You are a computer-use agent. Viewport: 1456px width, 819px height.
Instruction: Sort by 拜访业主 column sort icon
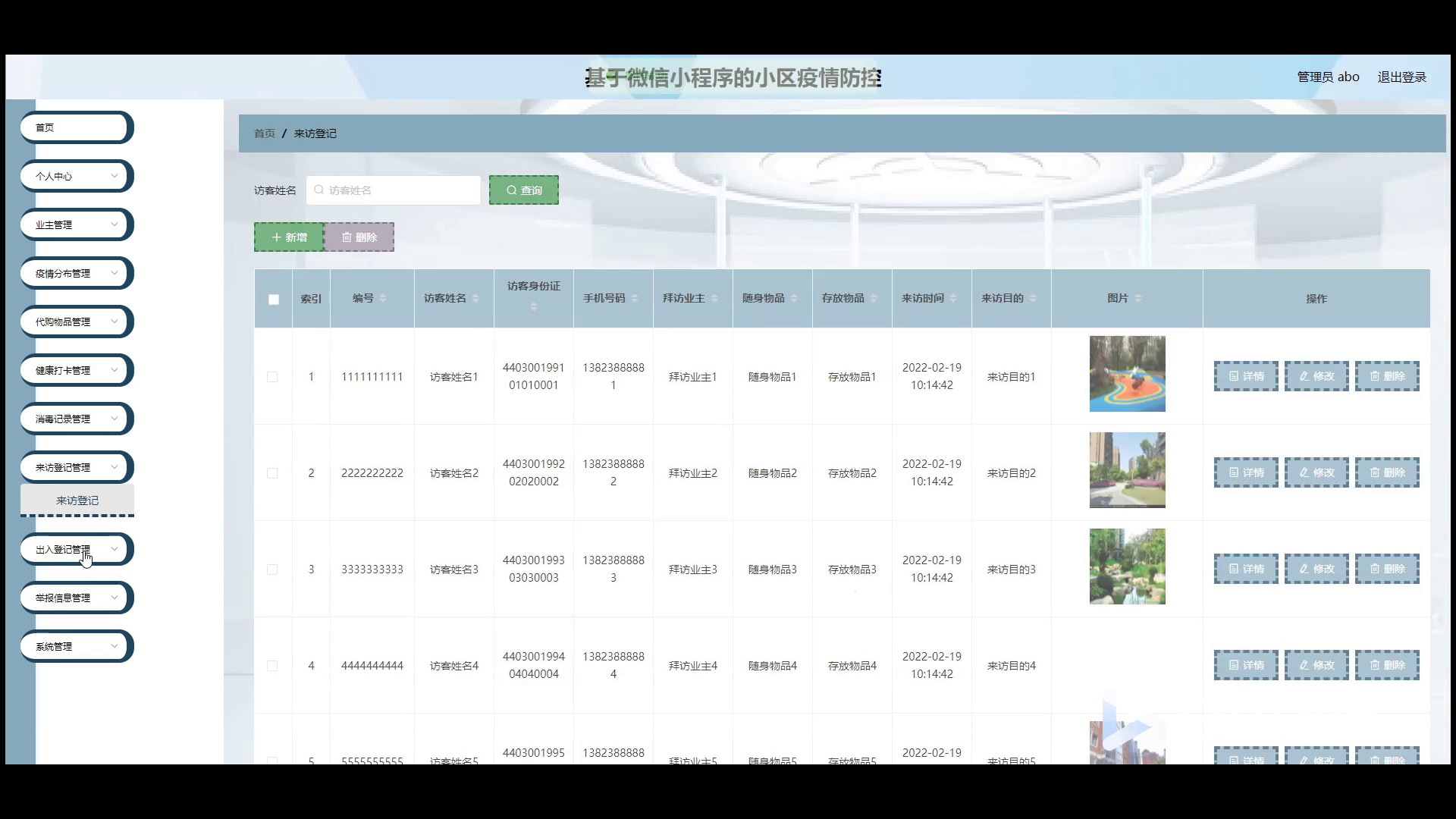point(714,298)
